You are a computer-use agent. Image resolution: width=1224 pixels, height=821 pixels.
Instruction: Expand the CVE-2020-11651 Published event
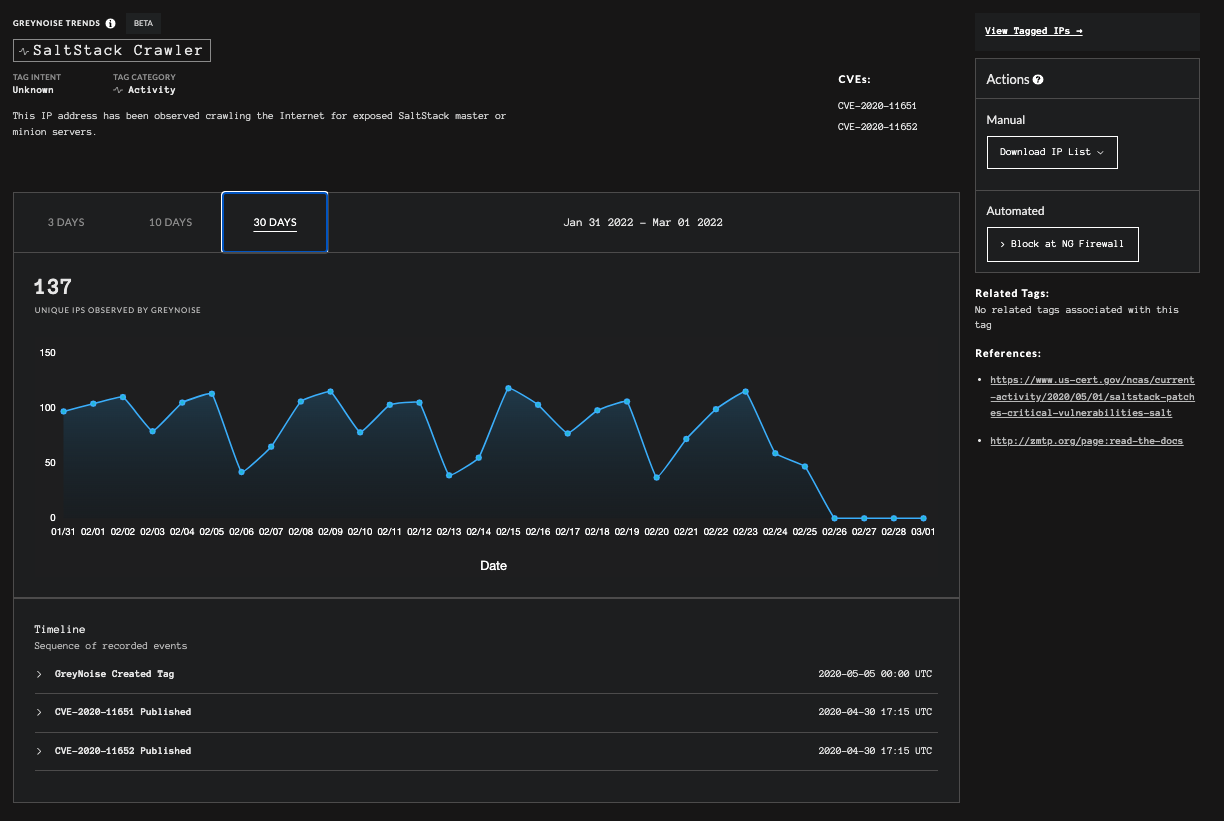pos(122,712)
